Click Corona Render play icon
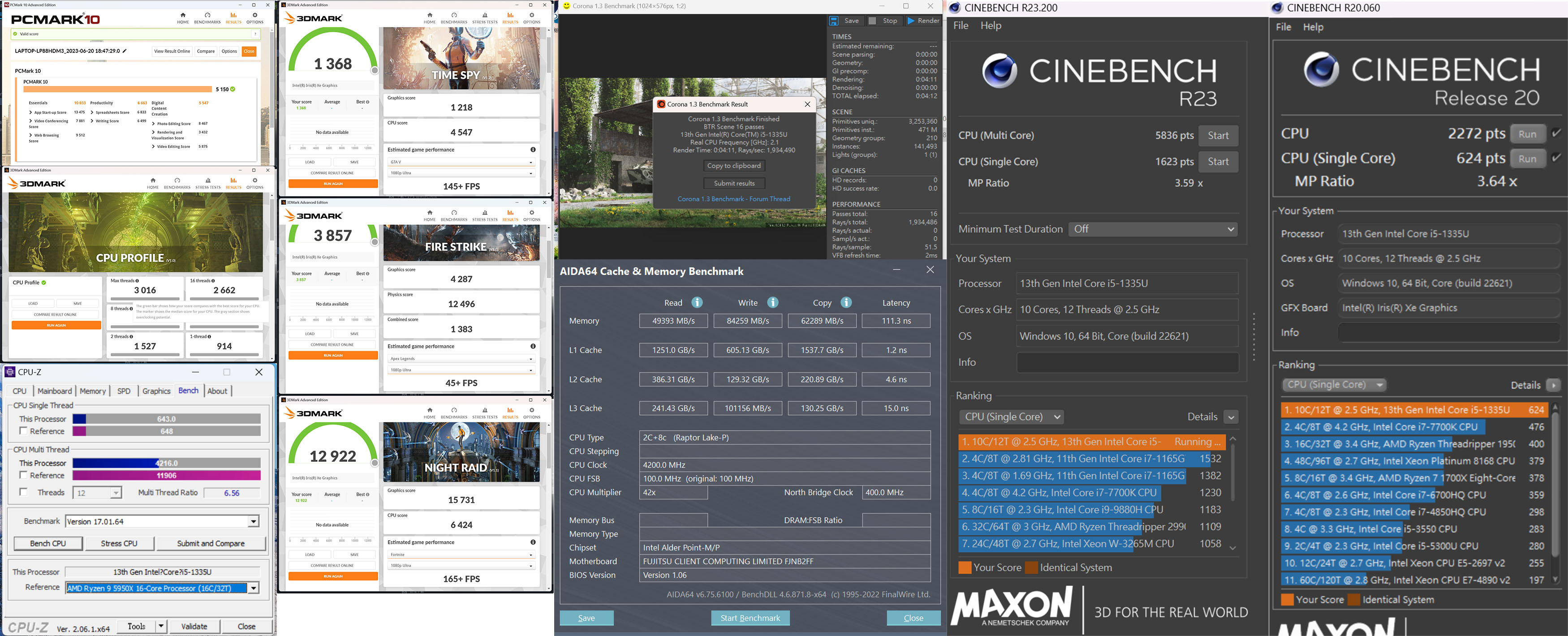 coord(911,21)
